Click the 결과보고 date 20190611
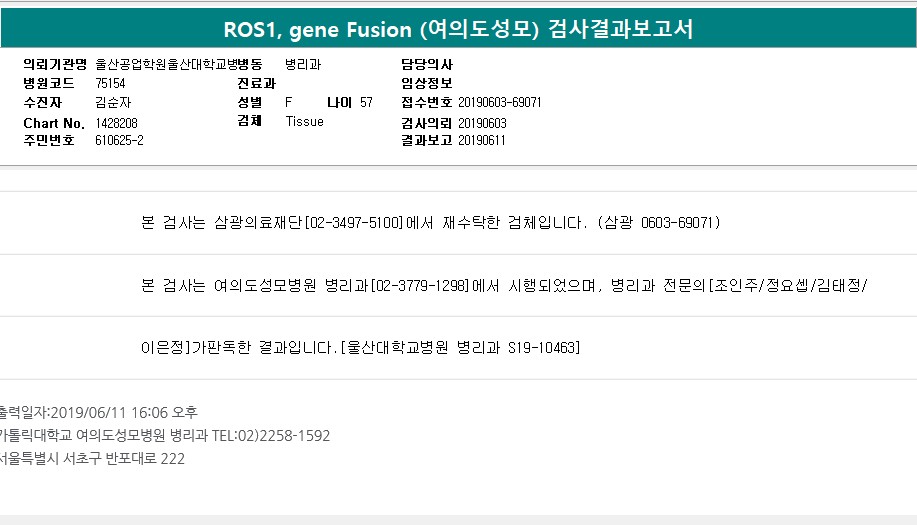 click(x=481, y=140)
